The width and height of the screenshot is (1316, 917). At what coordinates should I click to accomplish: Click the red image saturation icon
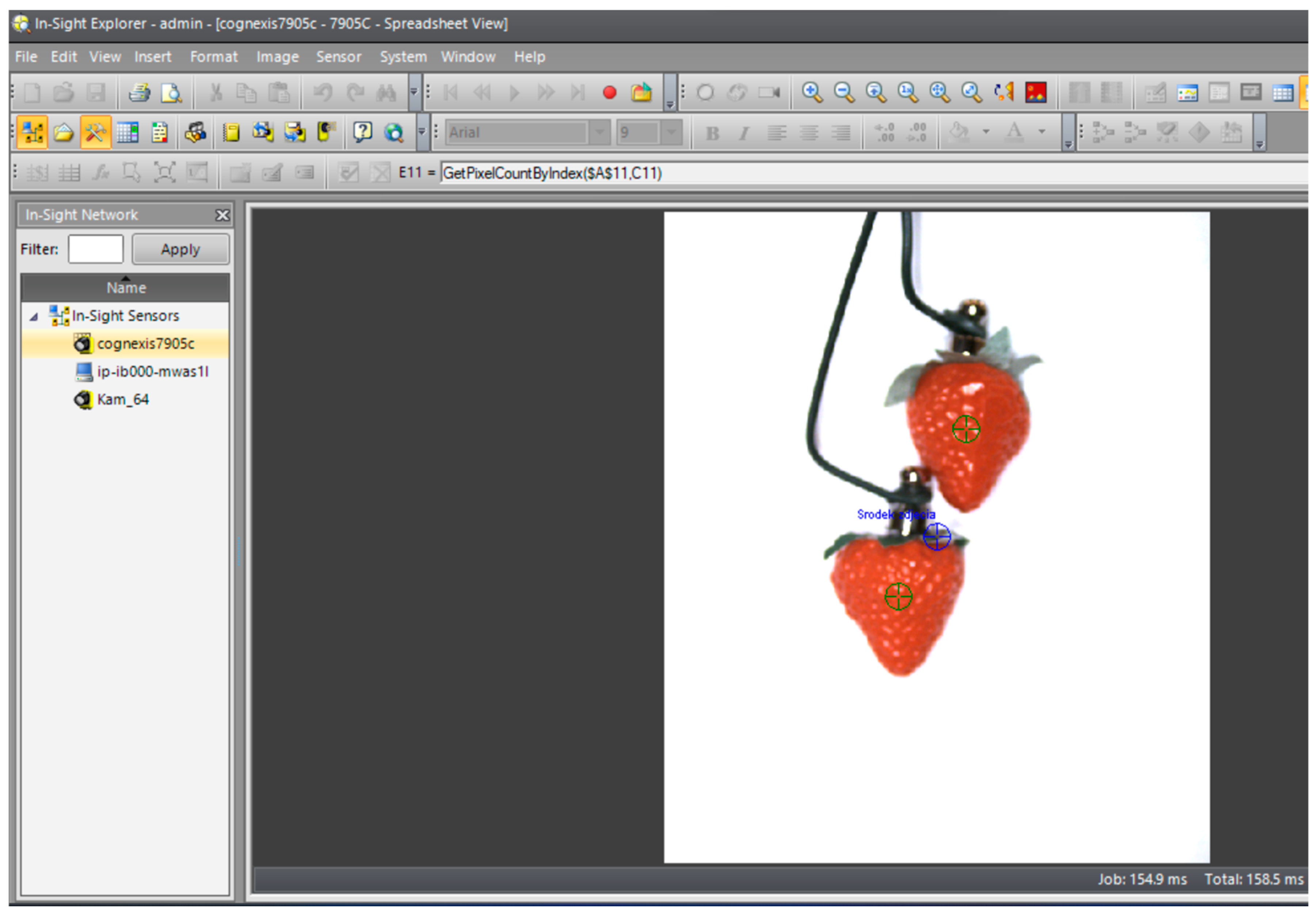pos(1036,93)
